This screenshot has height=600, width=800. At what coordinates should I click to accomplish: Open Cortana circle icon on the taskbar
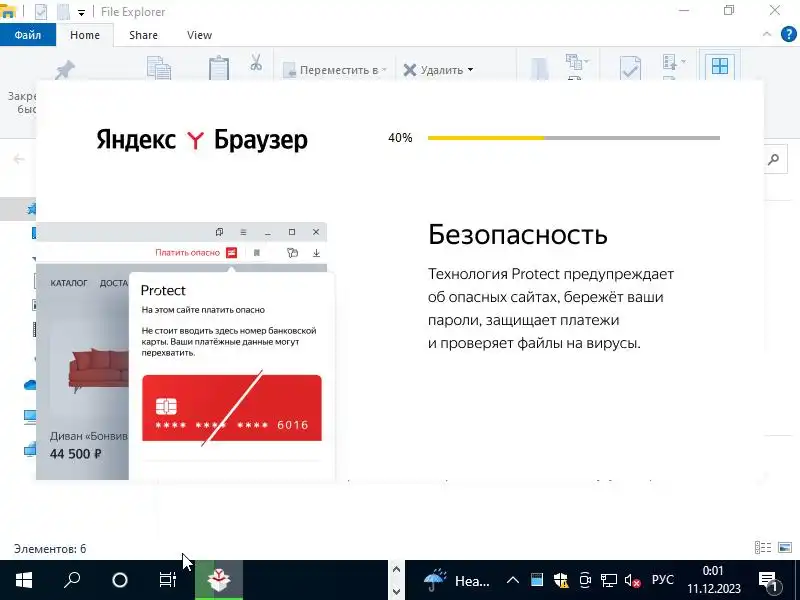pos(120,580)
